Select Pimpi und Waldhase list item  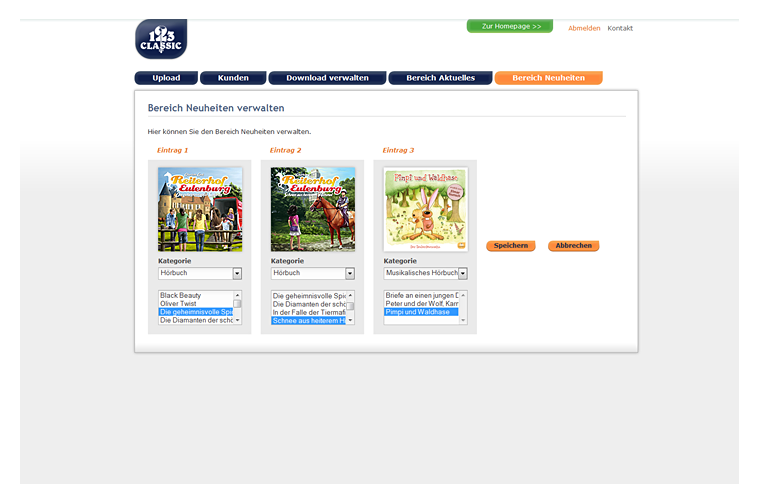coord(422,312)
